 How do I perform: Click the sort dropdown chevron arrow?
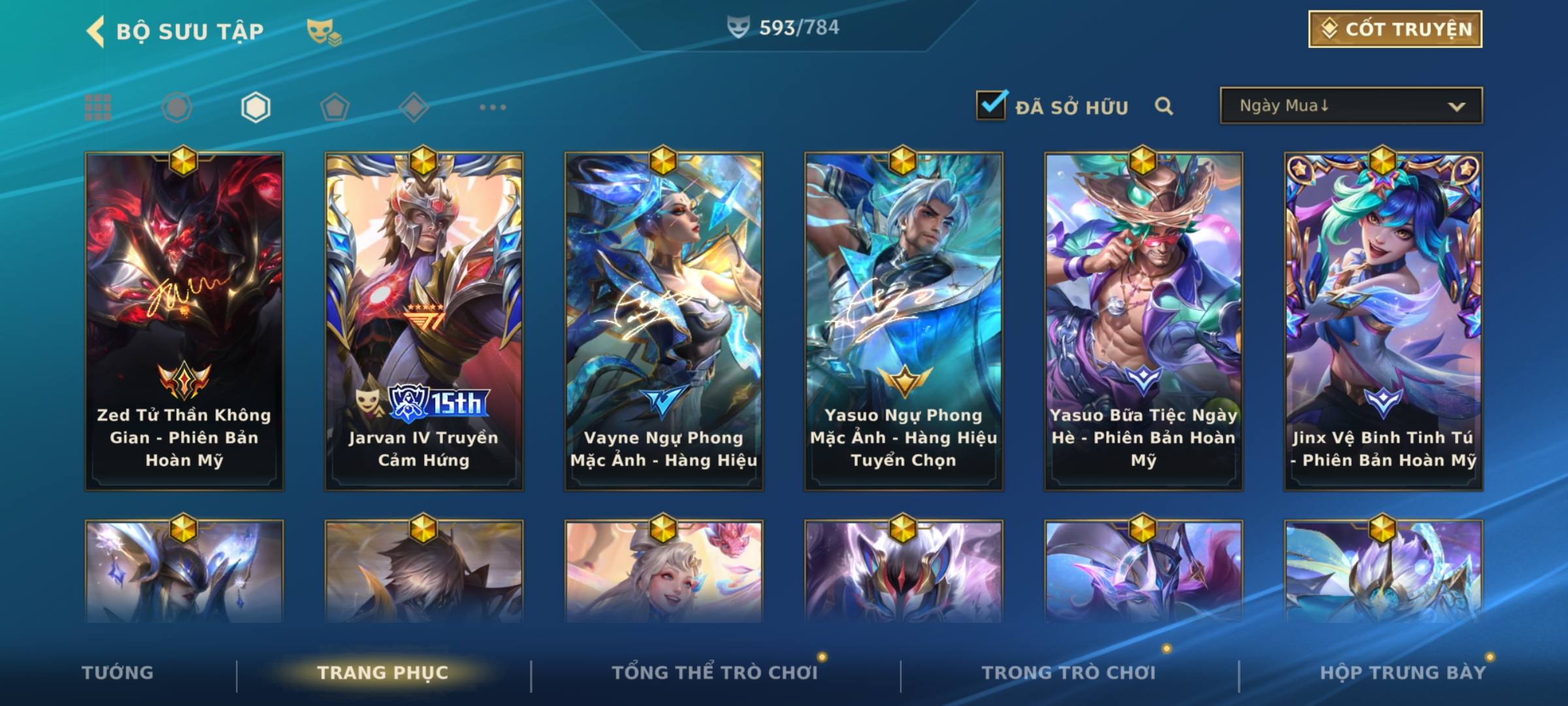(1456, 107)
